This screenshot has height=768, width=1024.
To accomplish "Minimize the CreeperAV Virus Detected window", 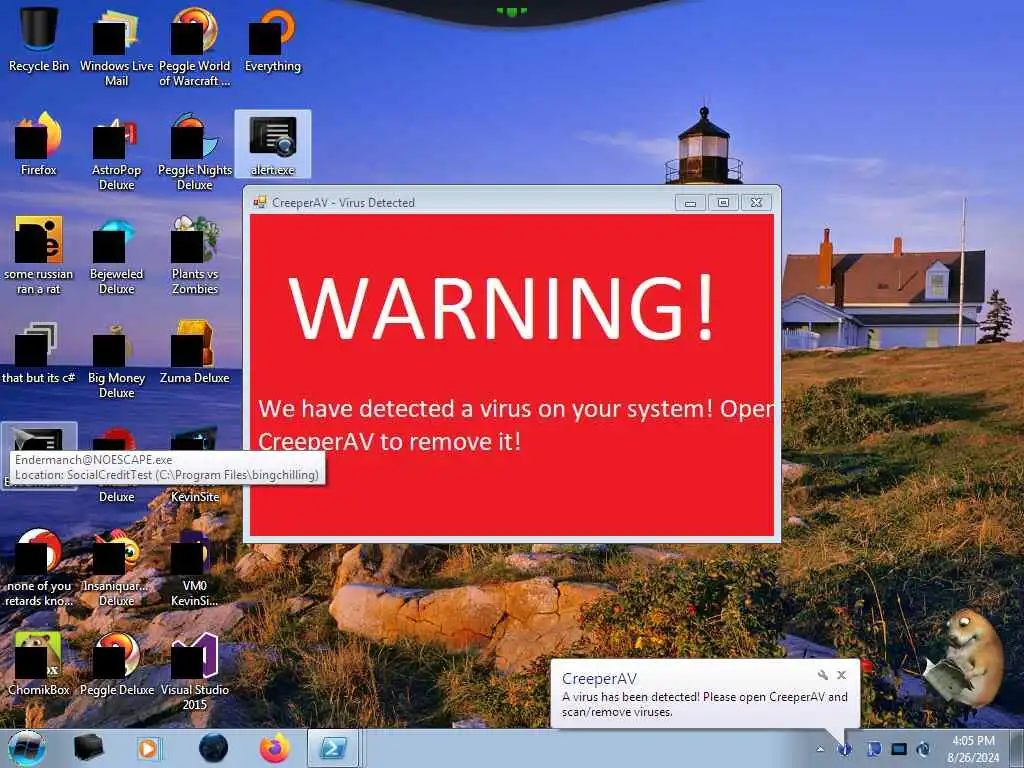I will click(x=690, y=202).
